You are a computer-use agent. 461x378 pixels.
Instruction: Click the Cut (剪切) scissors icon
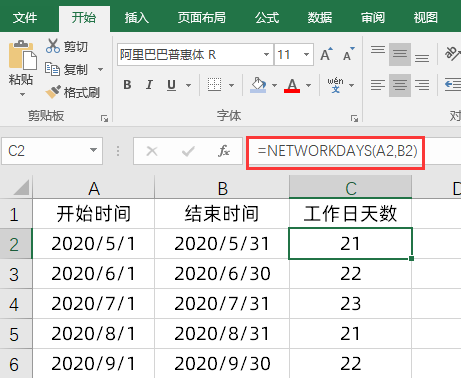point(53,46)
